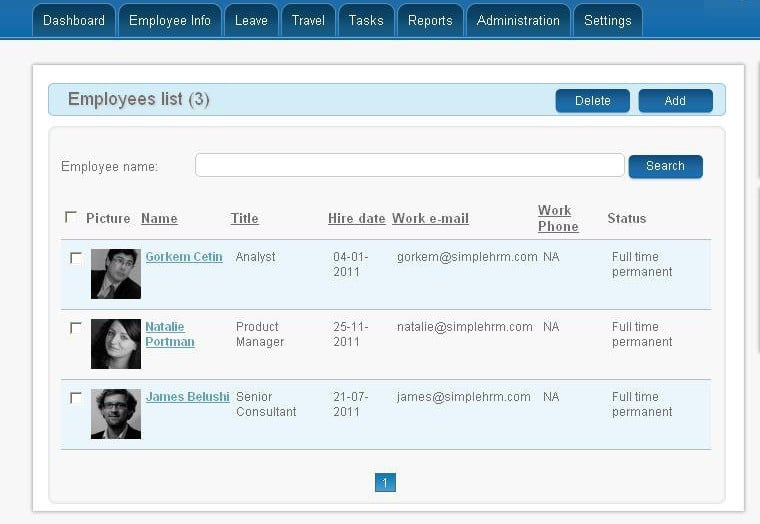
Task: Go to page 1 in pagination
Action: tap(385, 482)
